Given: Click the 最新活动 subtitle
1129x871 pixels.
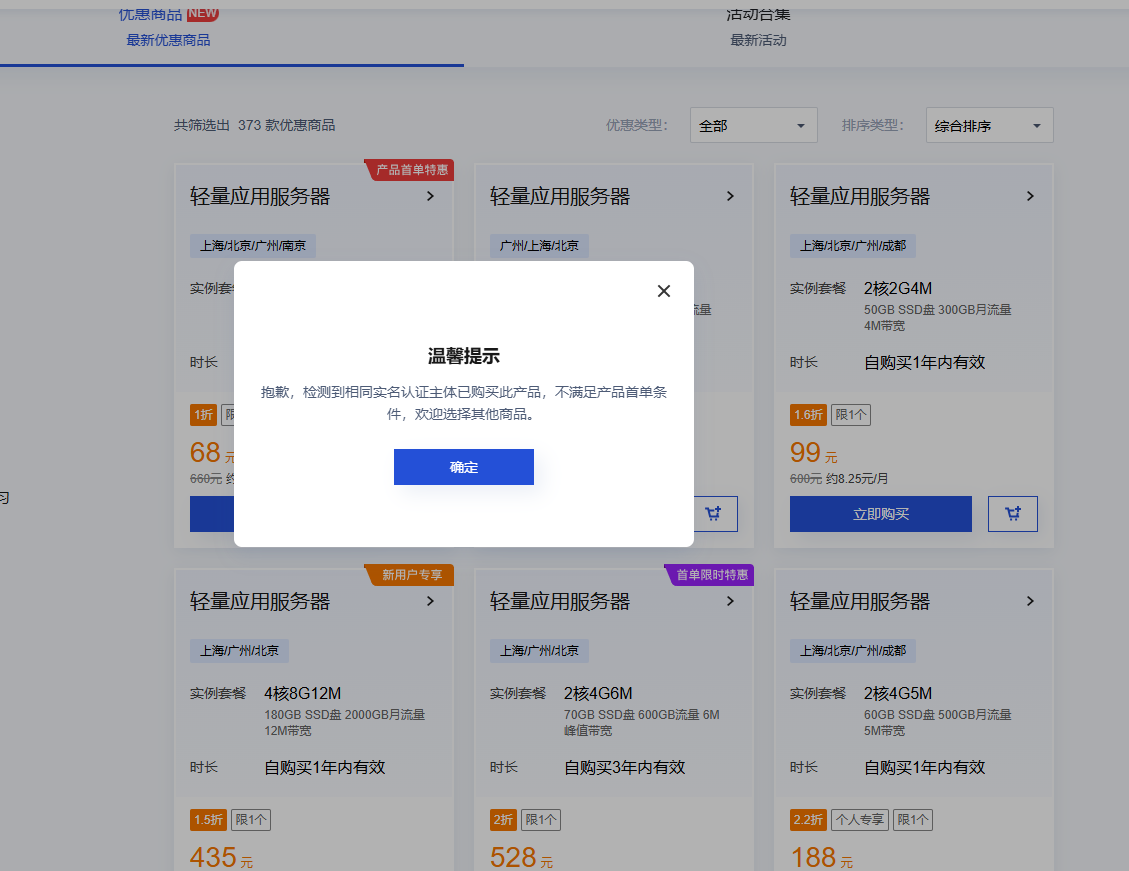Looking at the screenshot, I should pos(758,40).
